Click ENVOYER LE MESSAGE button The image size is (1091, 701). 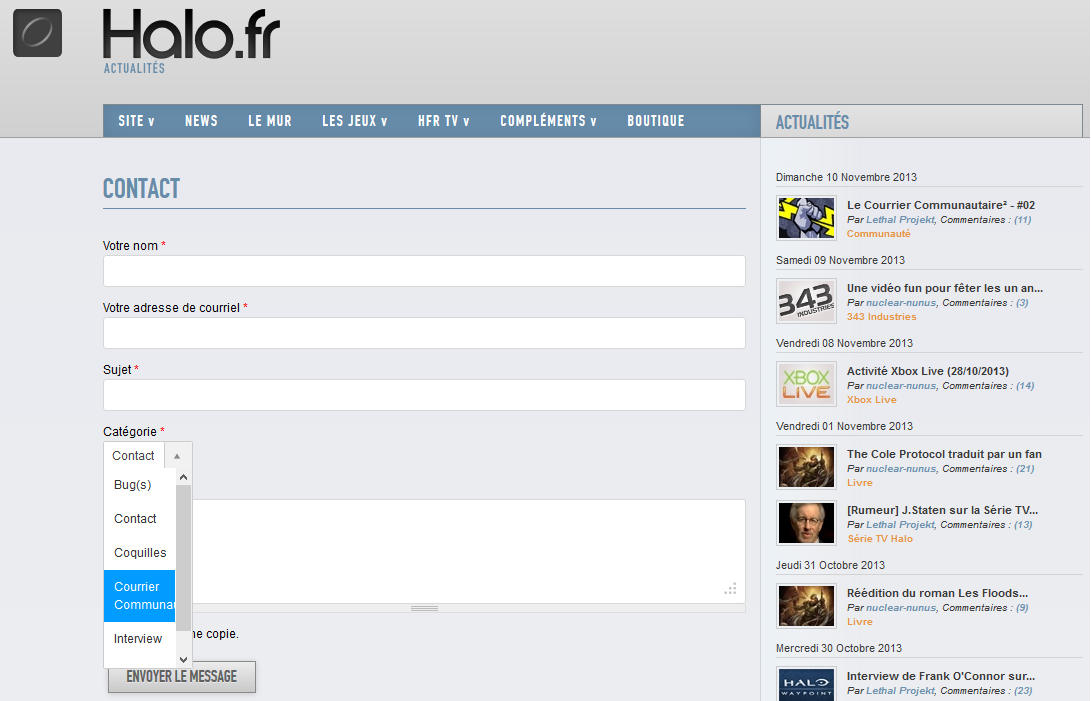pyautogui.click(x=182, y=677)
